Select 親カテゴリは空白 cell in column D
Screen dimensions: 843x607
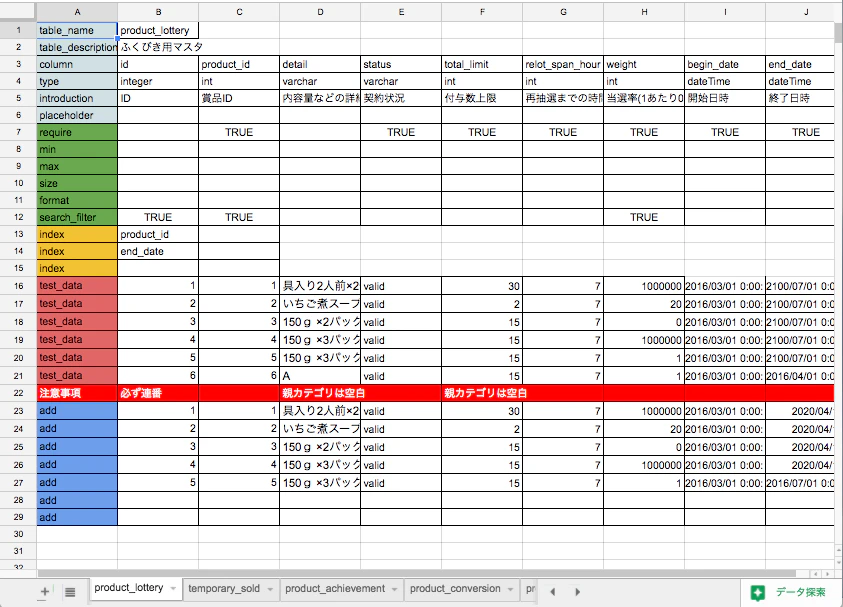[320, 393]
